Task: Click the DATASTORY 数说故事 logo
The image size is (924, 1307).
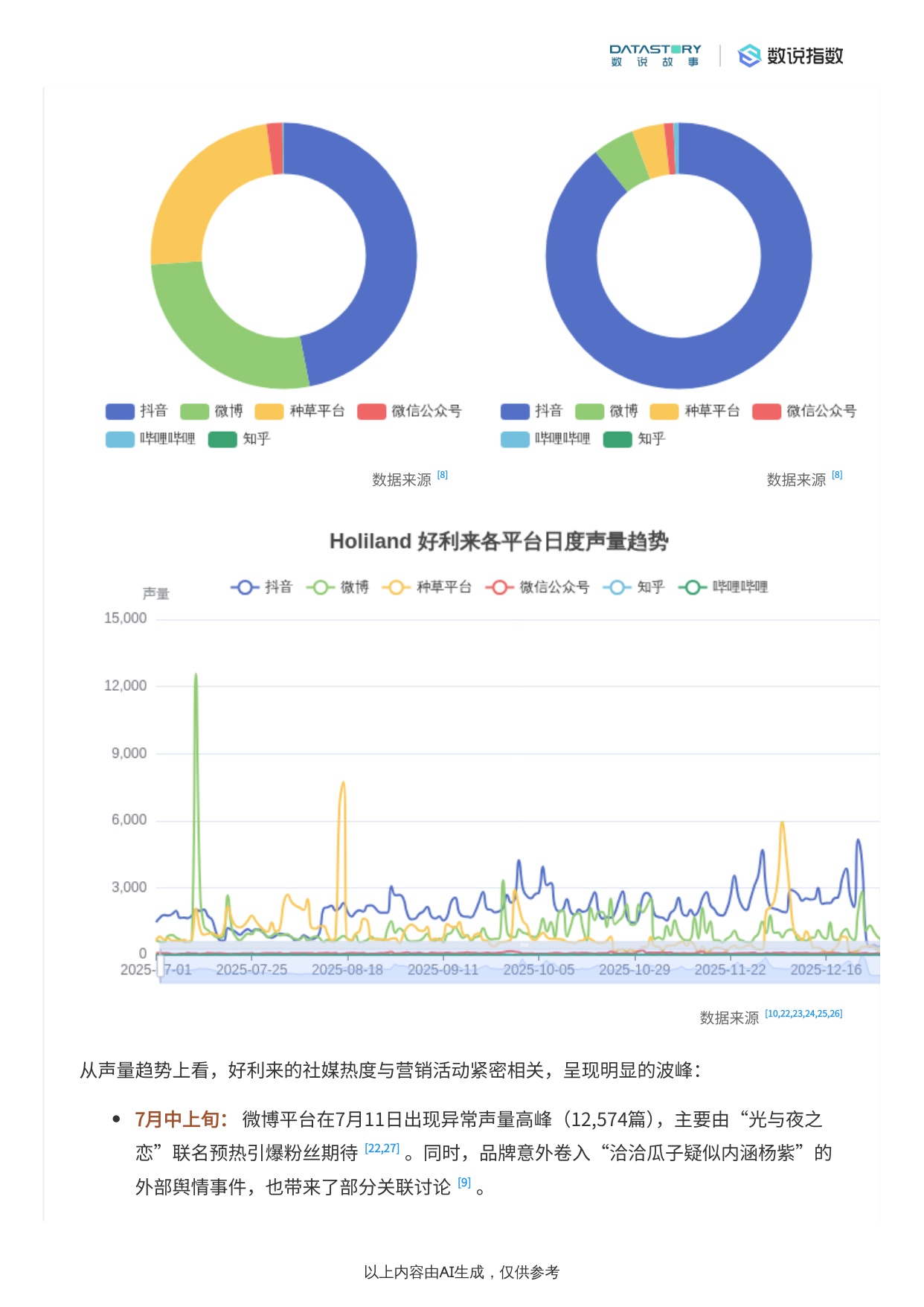Action: coord(655,56)
